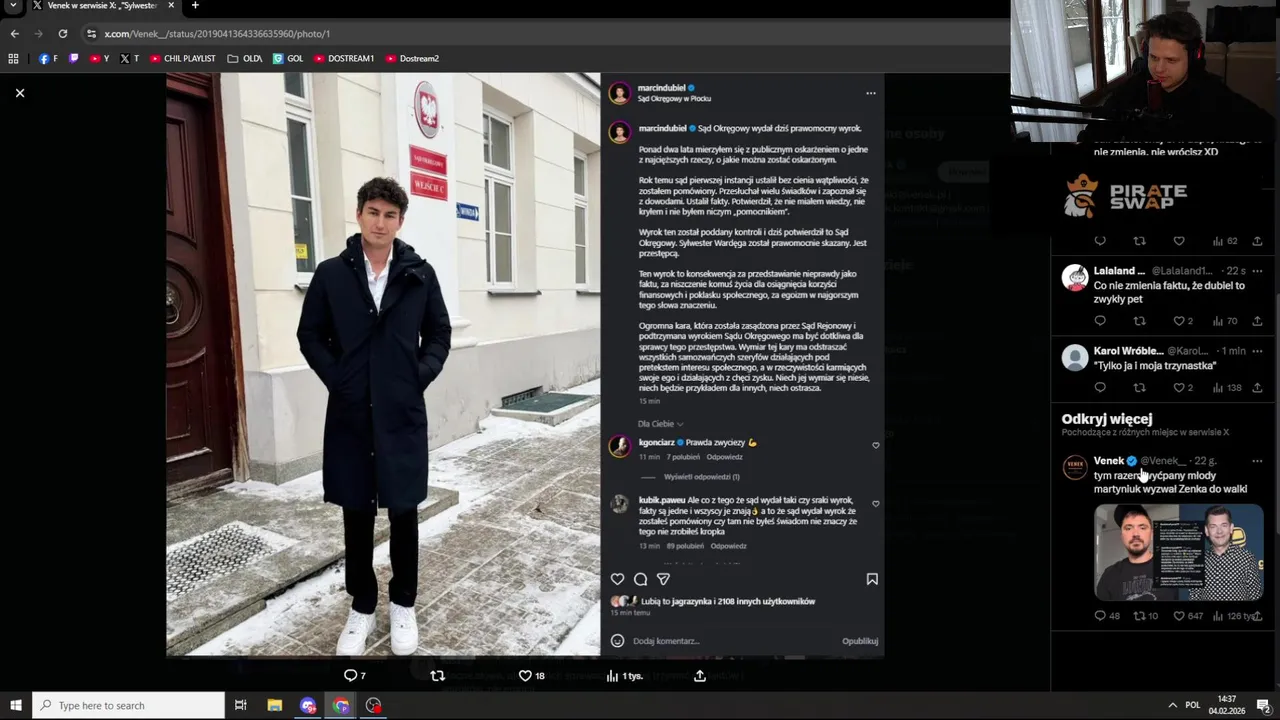Reload the page with the refresh icon
Viewport: 1280px width, 720px height.
pyautogui.click(x=62, y=33)
